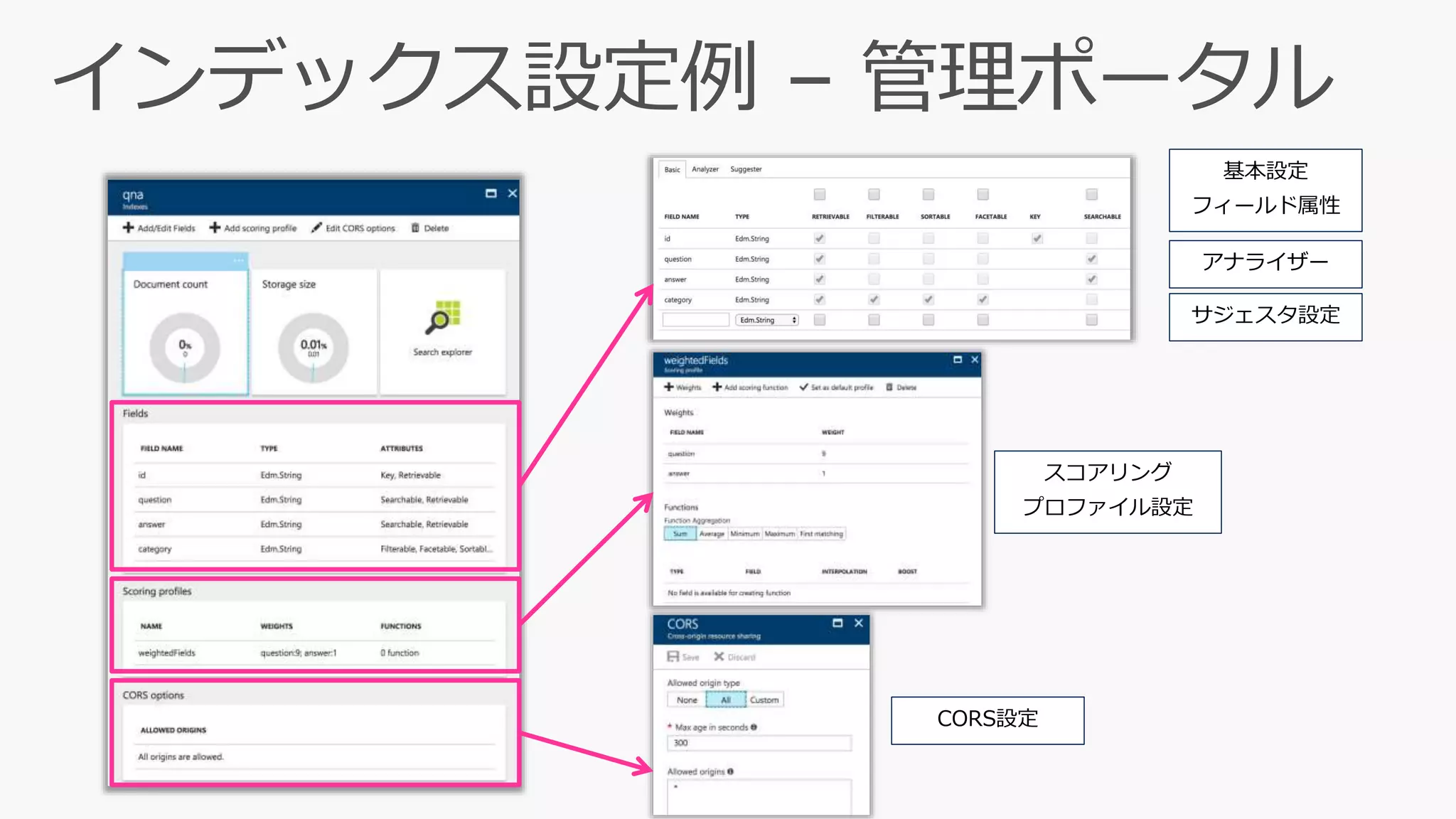Select the weightedFields scoring profile row
The width and height of the screenshot is (1456, 819).
tap(316, 653)
